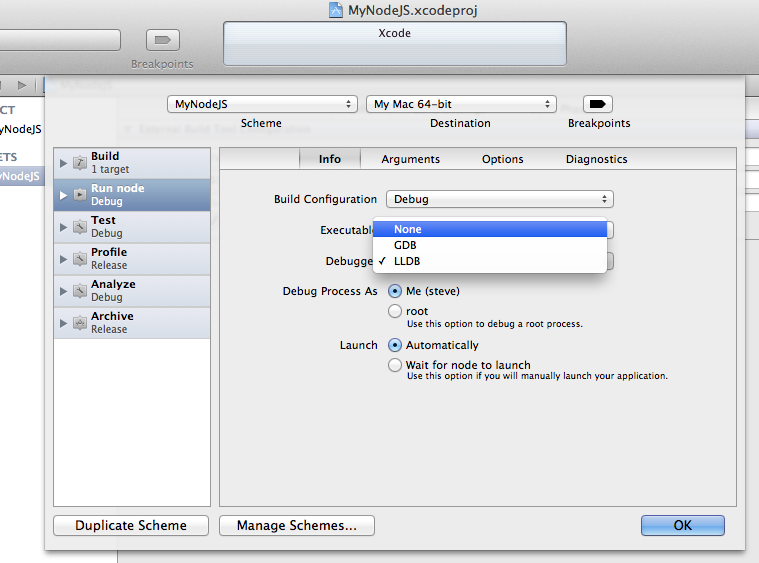Click the Manage Schemes... button

tap(297, 525)
